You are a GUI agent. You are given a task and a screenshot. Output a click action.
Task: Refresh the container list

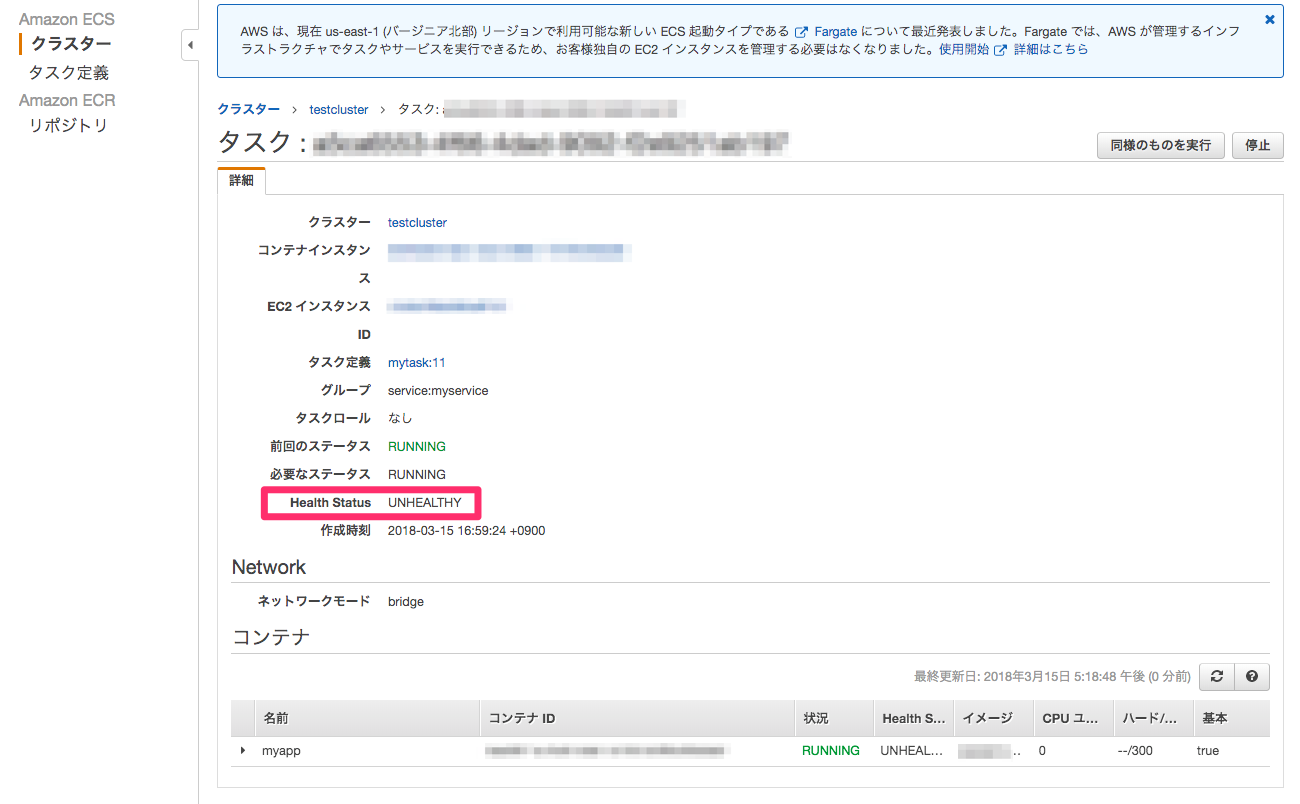(1217, 676)
